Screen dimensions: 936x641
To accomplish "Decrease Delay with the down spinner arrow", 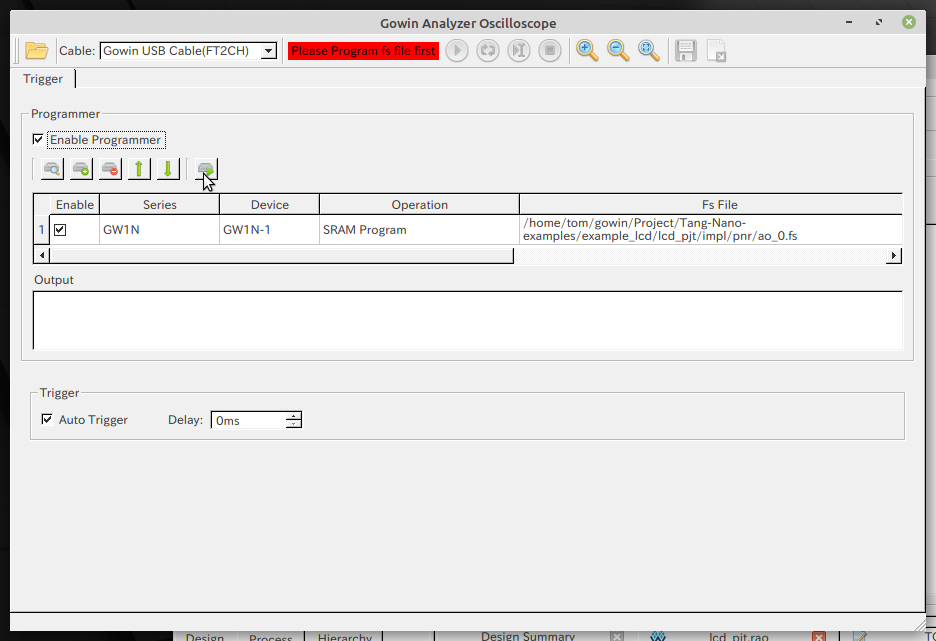I will point(294,424).
